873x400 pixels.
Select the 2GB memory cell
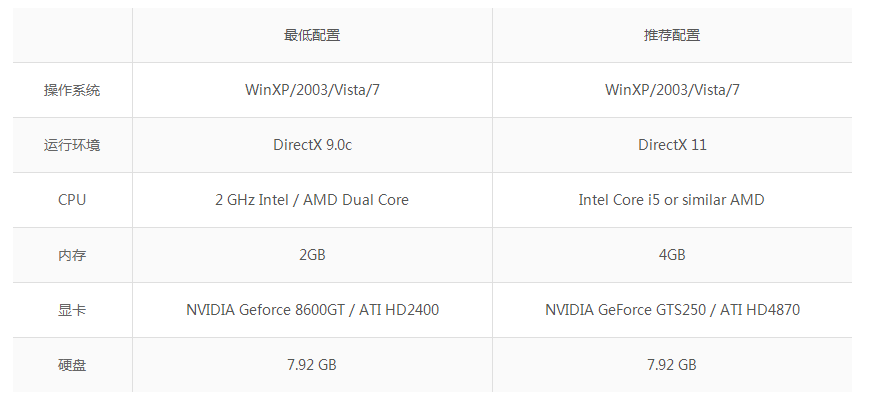[312, 255]
